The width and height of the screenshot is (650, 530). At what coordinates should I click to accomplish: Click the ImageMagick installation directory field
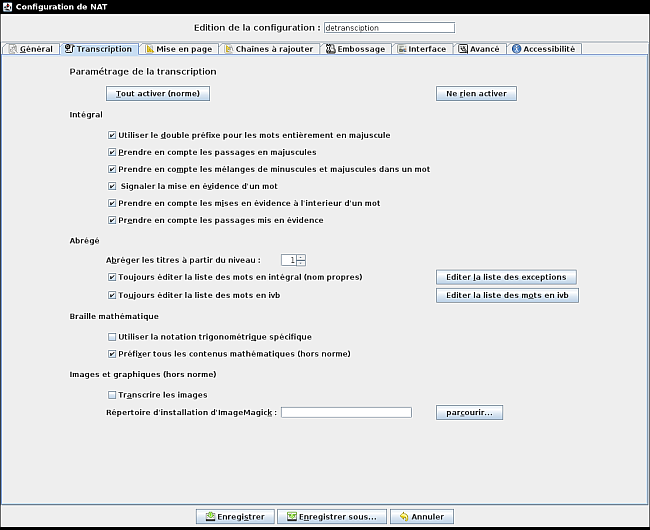[x=347, y=412]
